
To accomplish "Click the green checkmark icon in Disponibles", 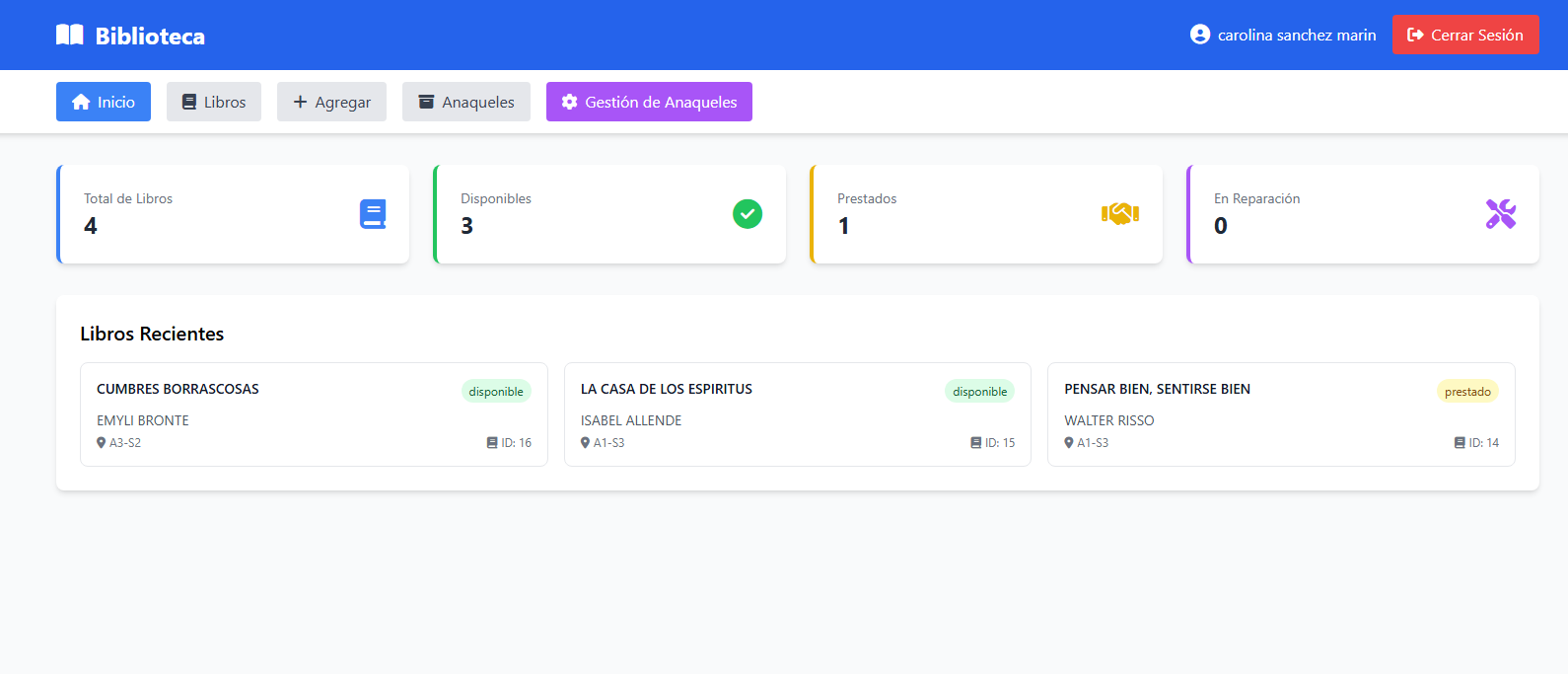I will (748, 214).
